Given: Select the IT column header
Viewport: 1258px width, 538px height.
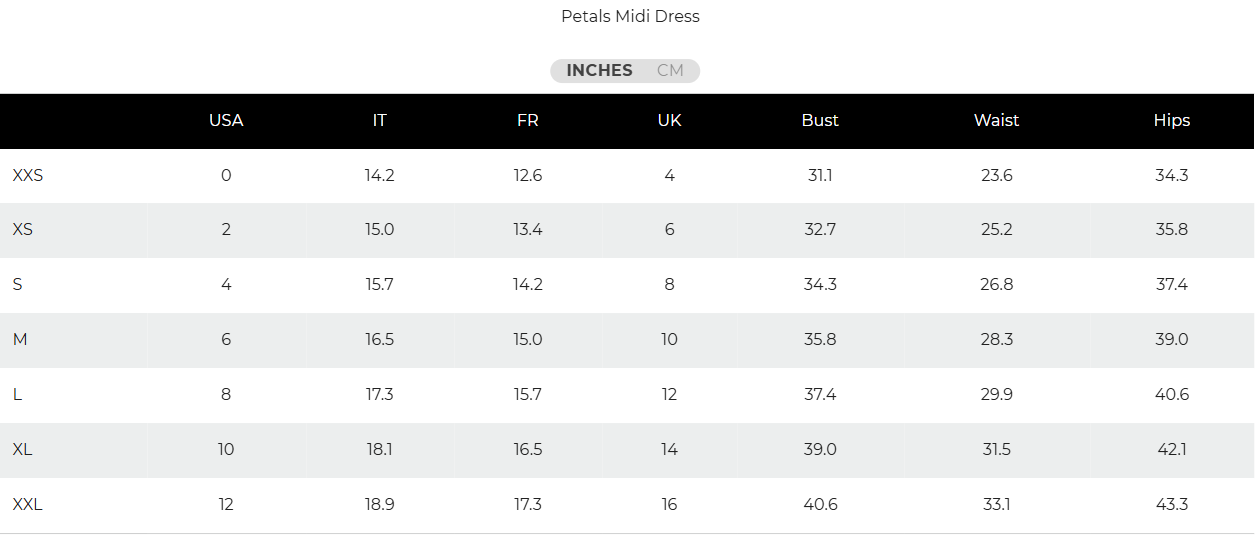Looking at the screenshot, I should (x=379, y=120).
